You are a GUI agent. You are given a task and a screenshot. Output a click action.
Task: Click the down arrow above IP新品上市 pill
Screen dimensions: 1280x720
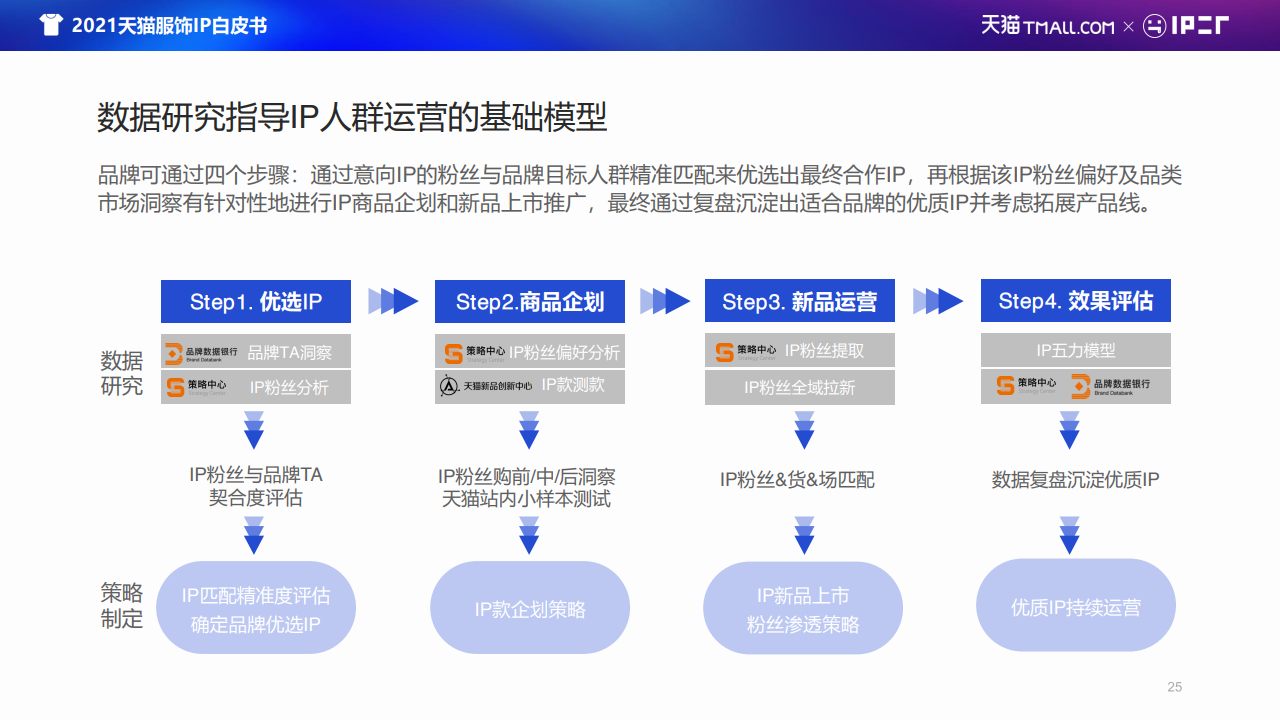[804, 535]
